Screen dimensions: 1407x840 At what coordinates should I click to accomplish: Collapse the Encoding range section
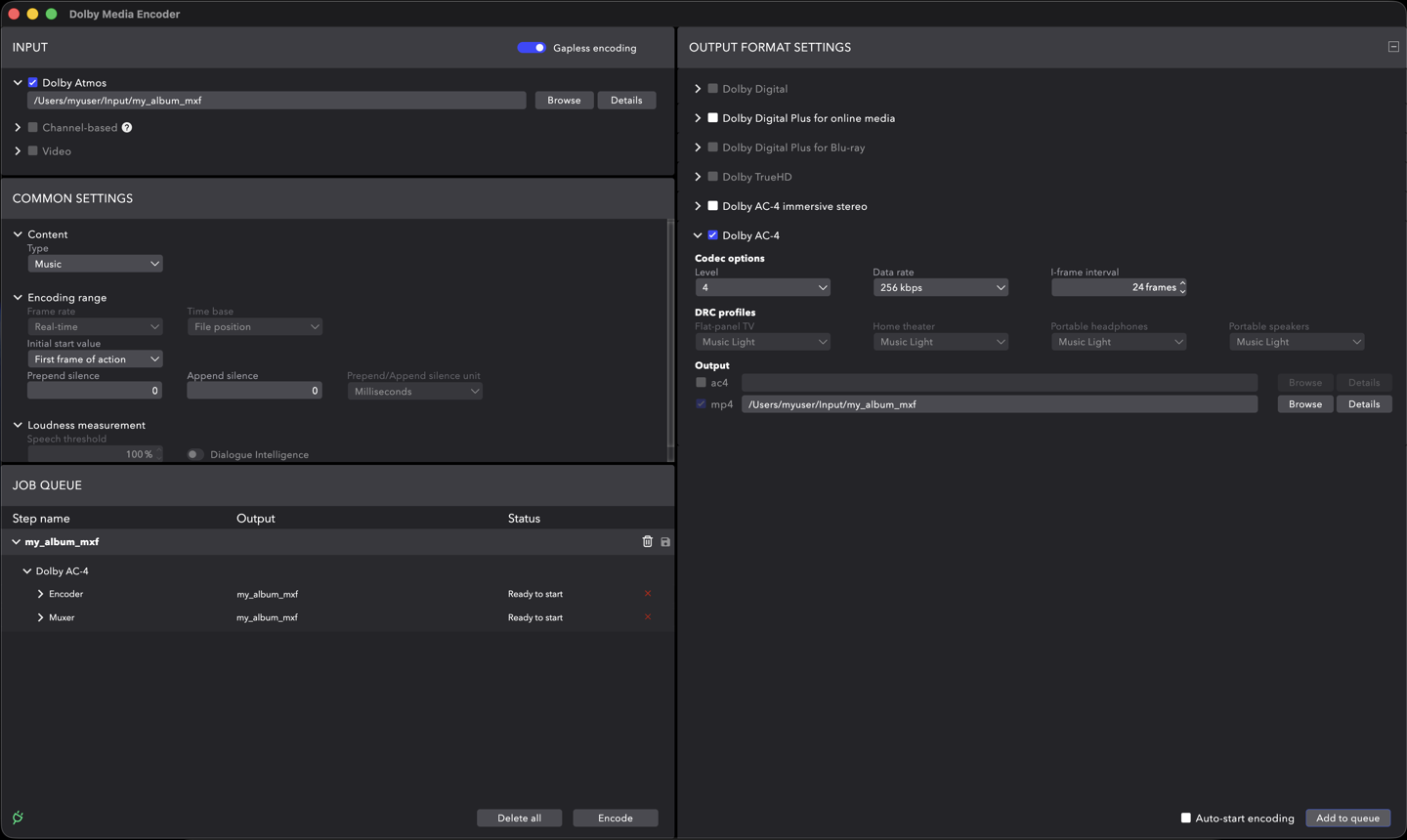[18, 297]
